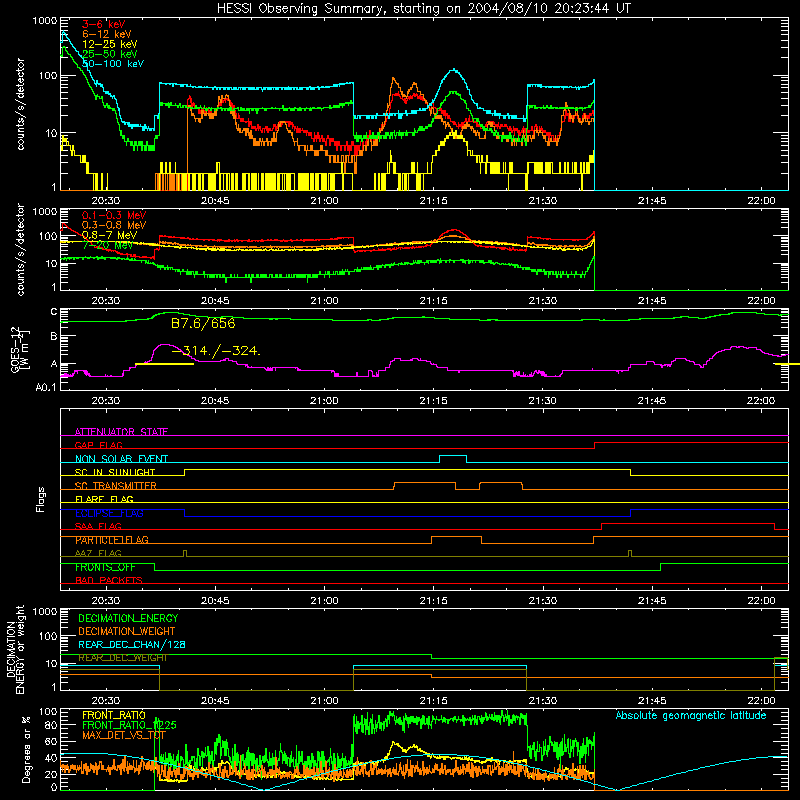Select the 50-100 keV legend label
Screen dimensions: 800x800
112,63
